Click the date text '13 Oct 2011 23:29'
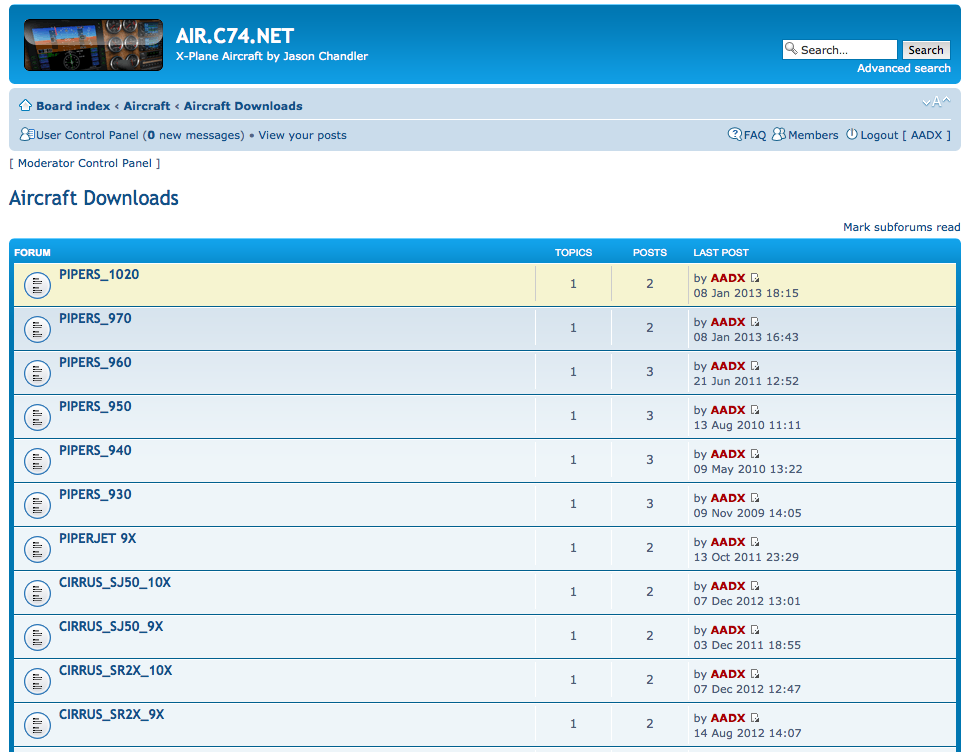 (746, 556)
